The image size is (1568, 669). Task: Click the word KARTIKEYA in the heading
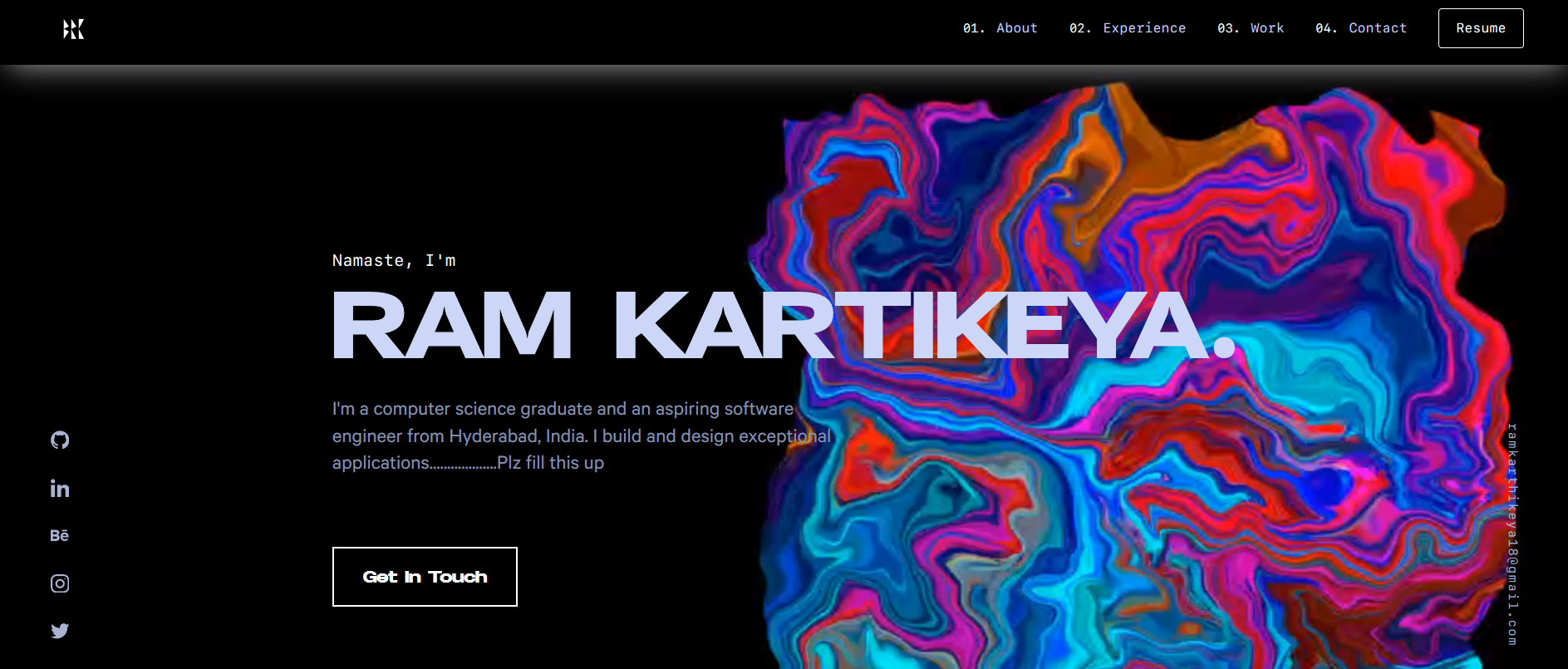pyautogui.click(x=912, y=325)
